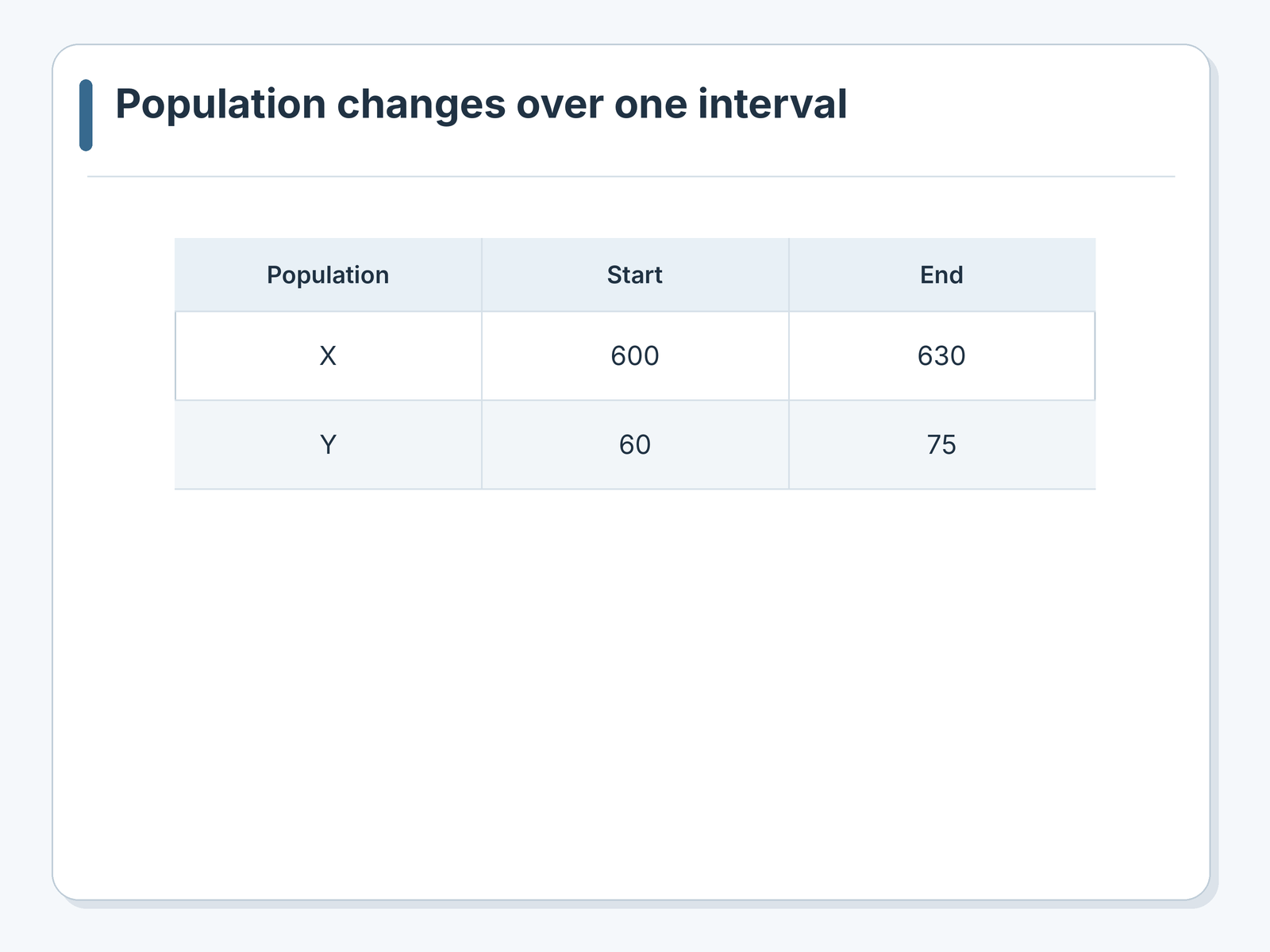Select the End column header
This screenshot has height=952, width=1270.
(942, 274)
